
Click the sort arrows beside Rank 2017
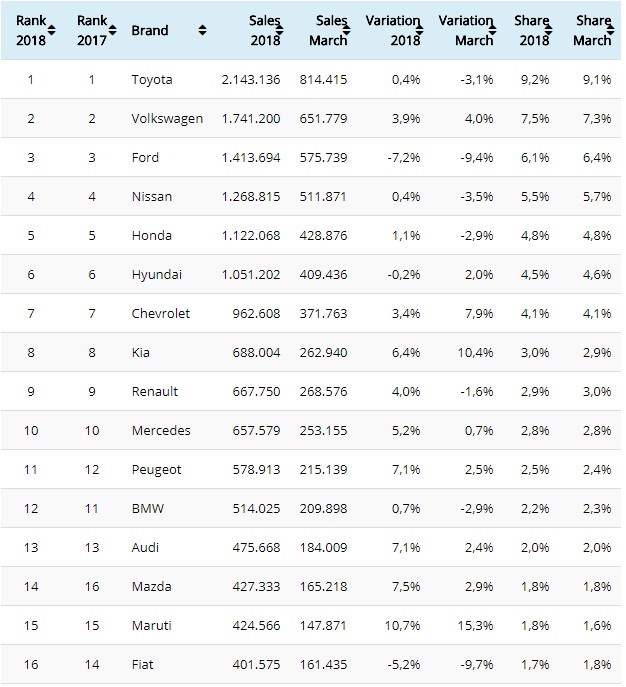point(113,31)
